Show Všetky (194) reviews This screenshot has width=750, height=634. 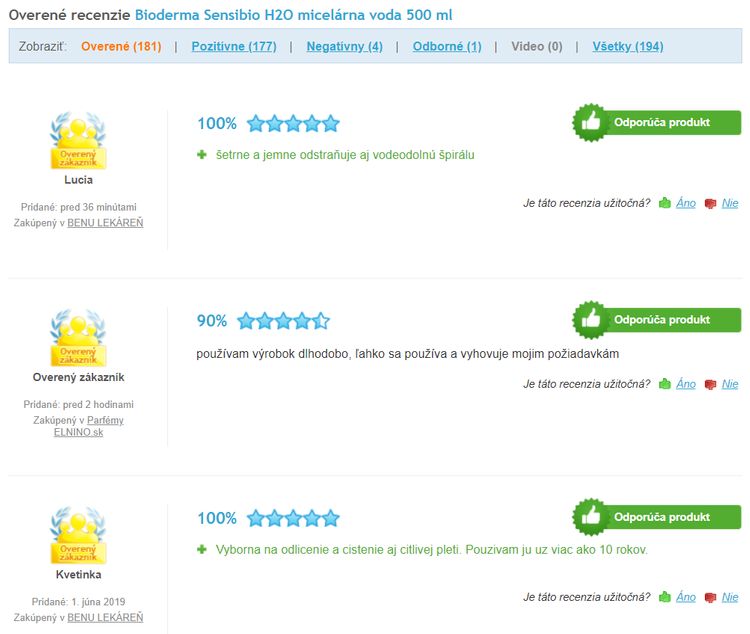point(628,46)
